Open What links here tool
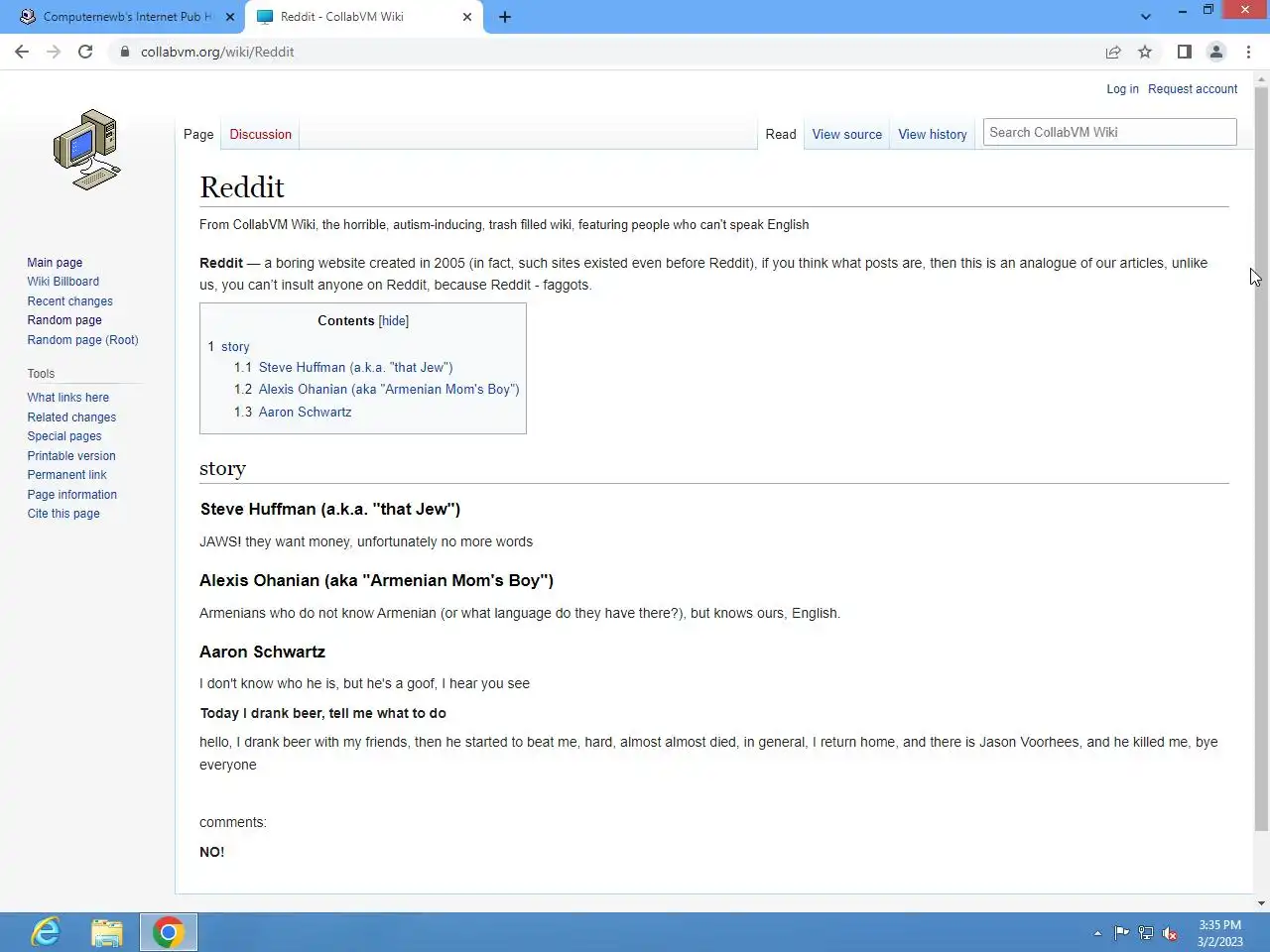Image resolution: width=1270 pixels, height=952 pixels. pyautogui.click(x=67, y=398)
